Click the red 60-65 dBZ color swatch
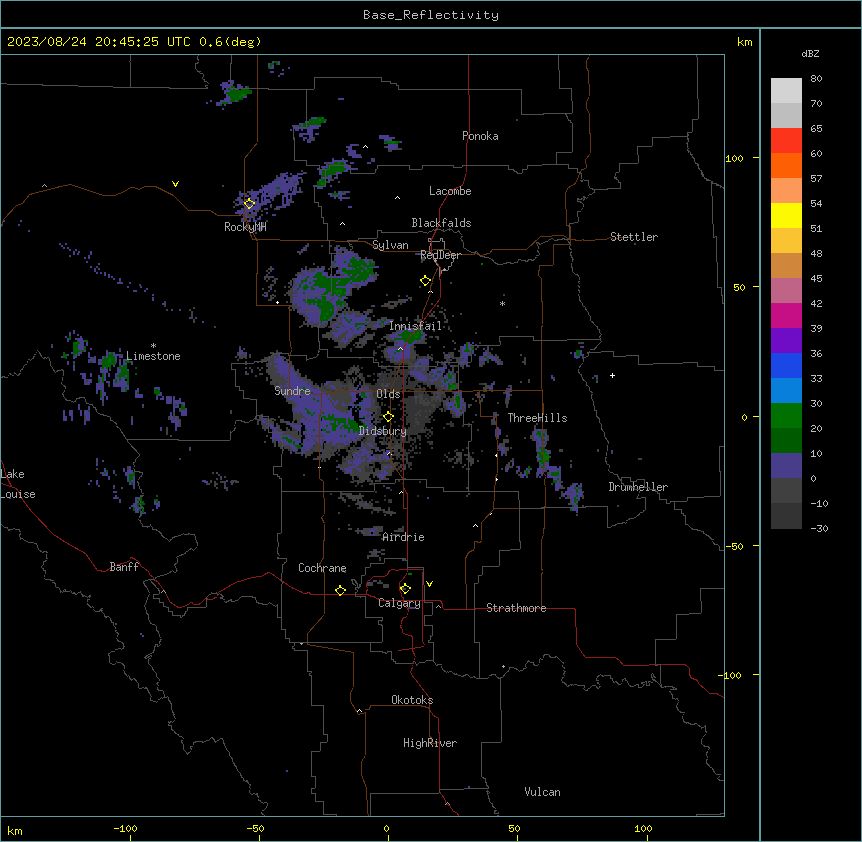Viewport: 862px width, 842px height. [786, 140]
